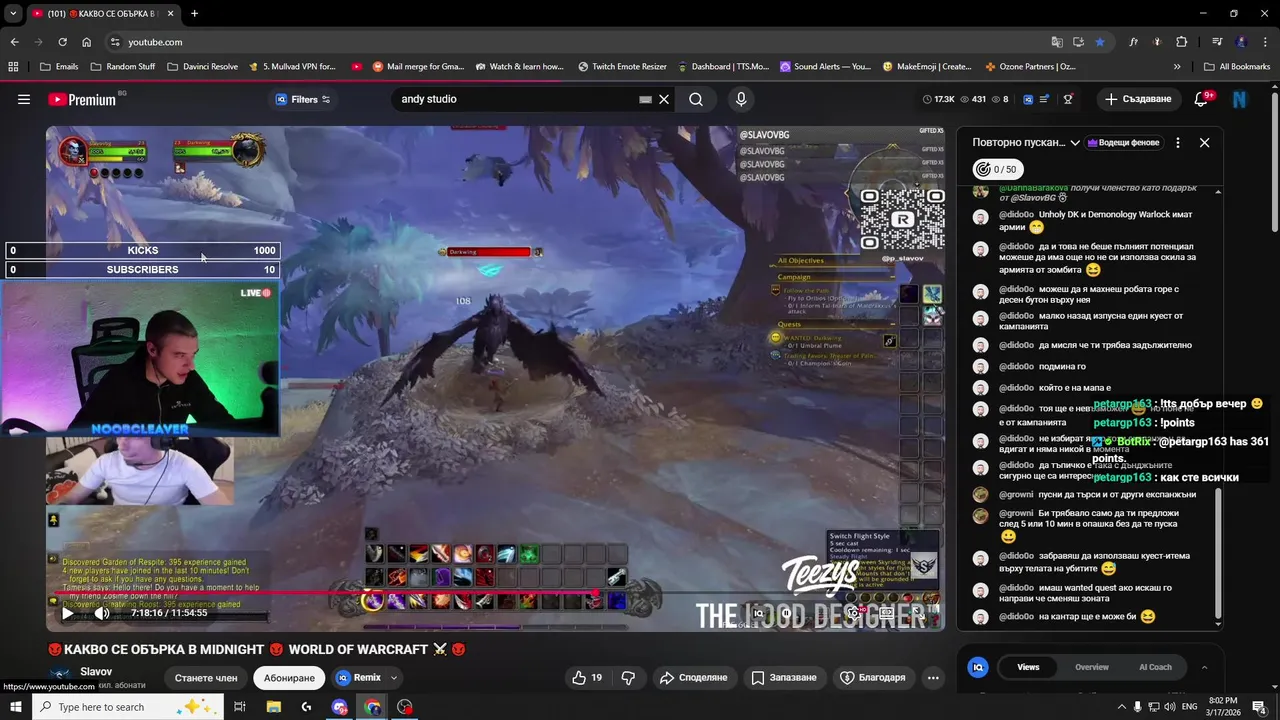Image resolution: width=1280 pixels, height=720 pixels.
Task: Open tab search dropdown arrow
Action: pos(13,14)
